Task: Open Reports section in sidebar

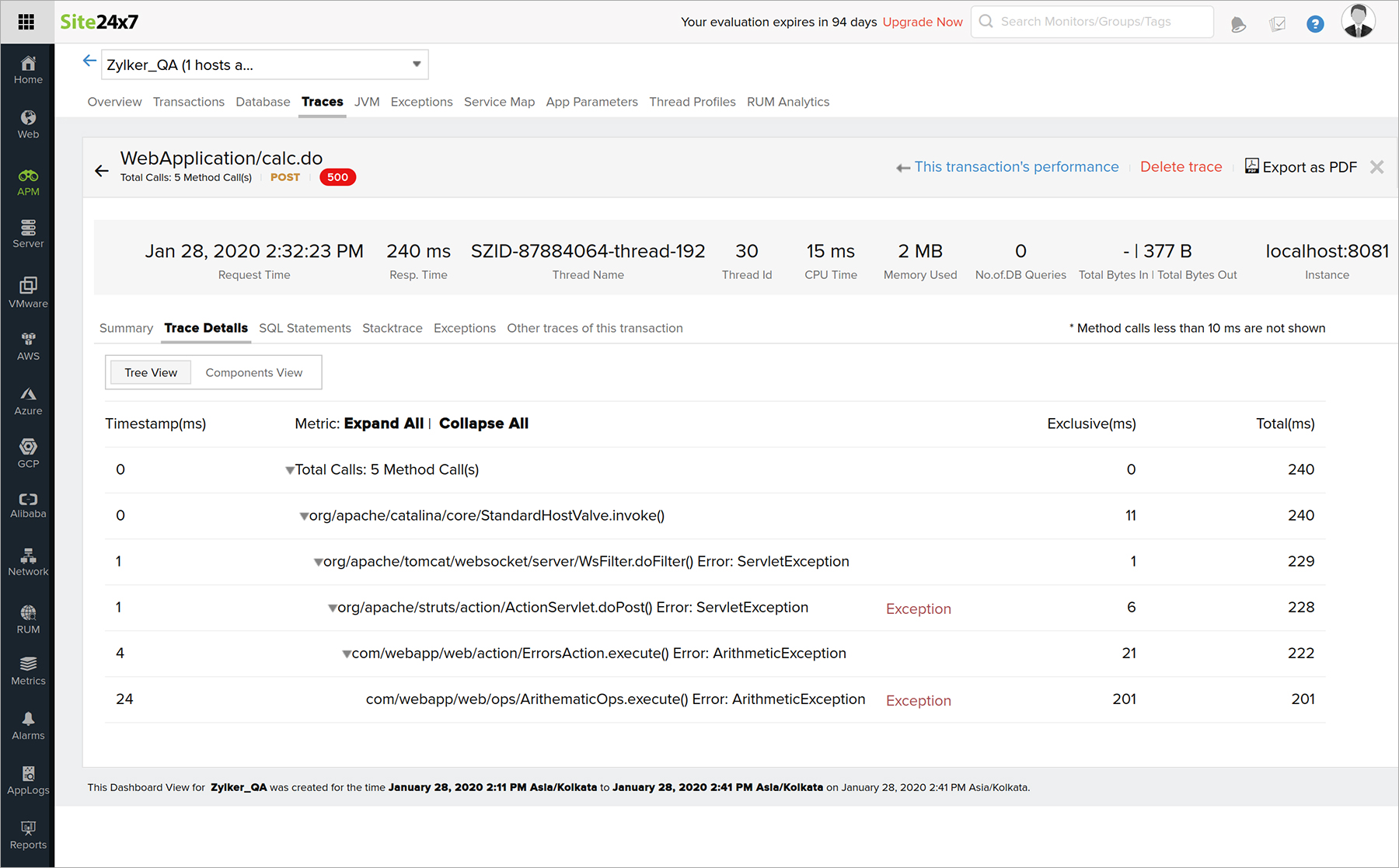Action: (28, 835)
